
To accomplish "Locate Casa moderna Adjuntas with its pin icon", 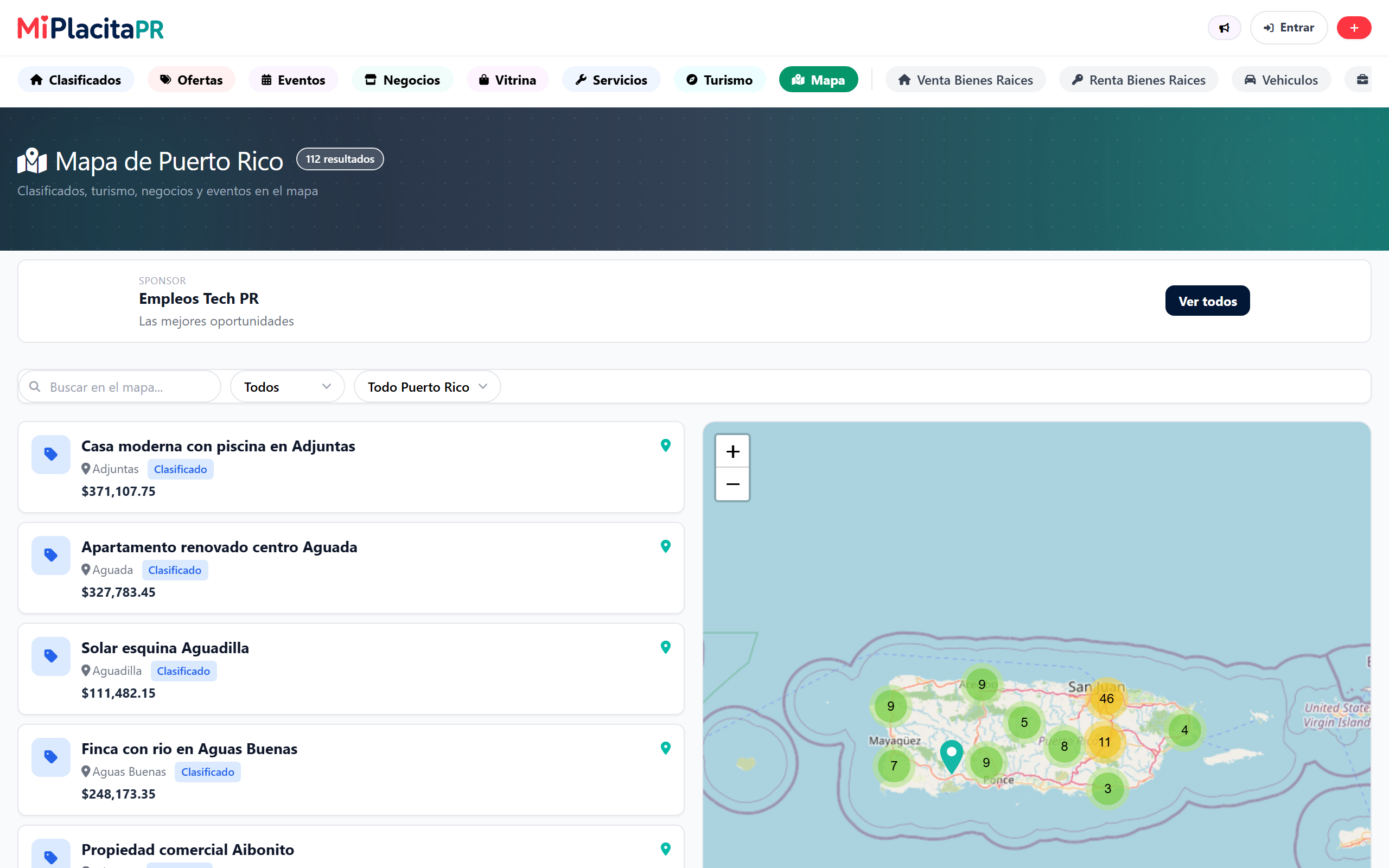I will click(665, 445).
